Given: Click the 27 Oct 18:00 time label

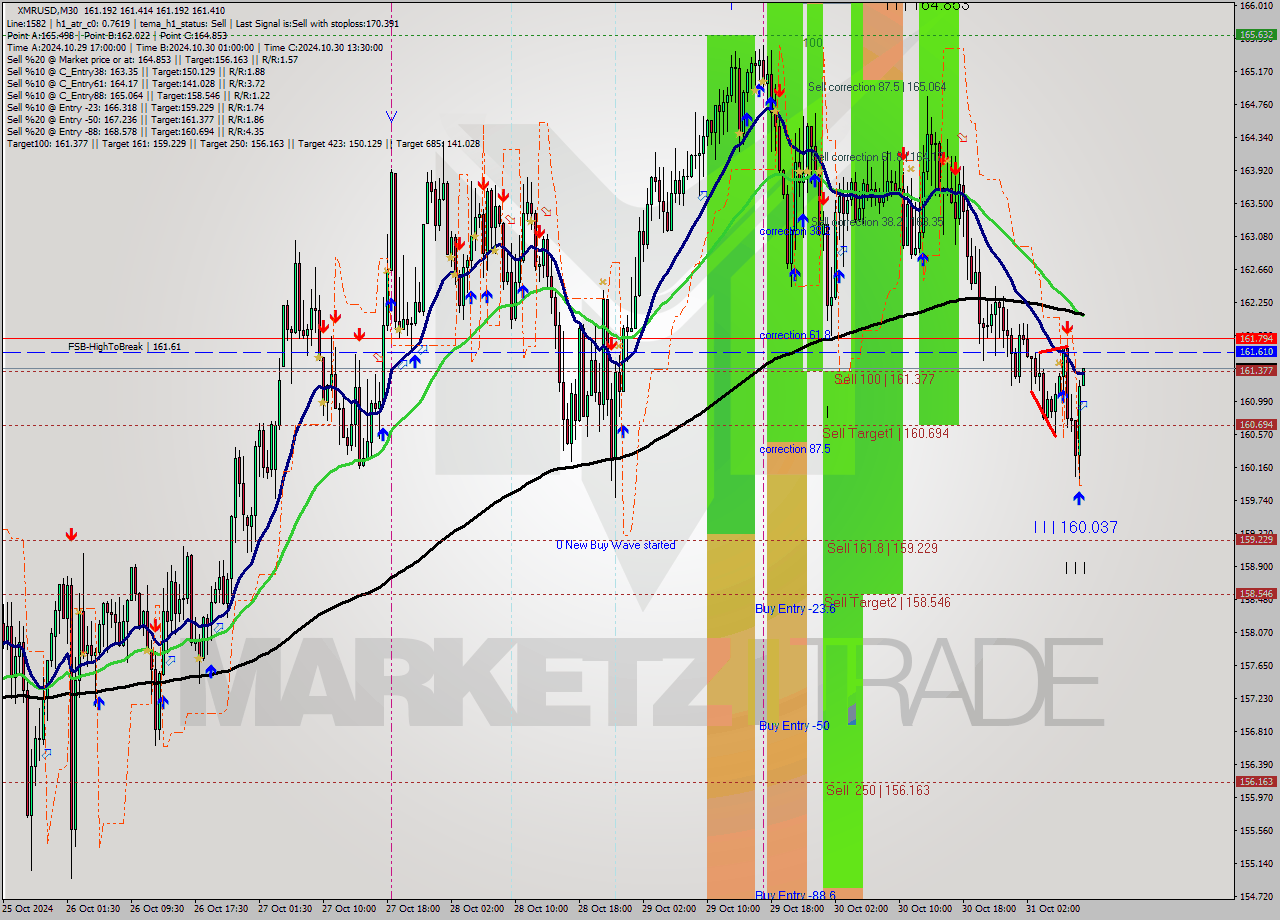Looking at the screenshot, I should tap(415, 909).
